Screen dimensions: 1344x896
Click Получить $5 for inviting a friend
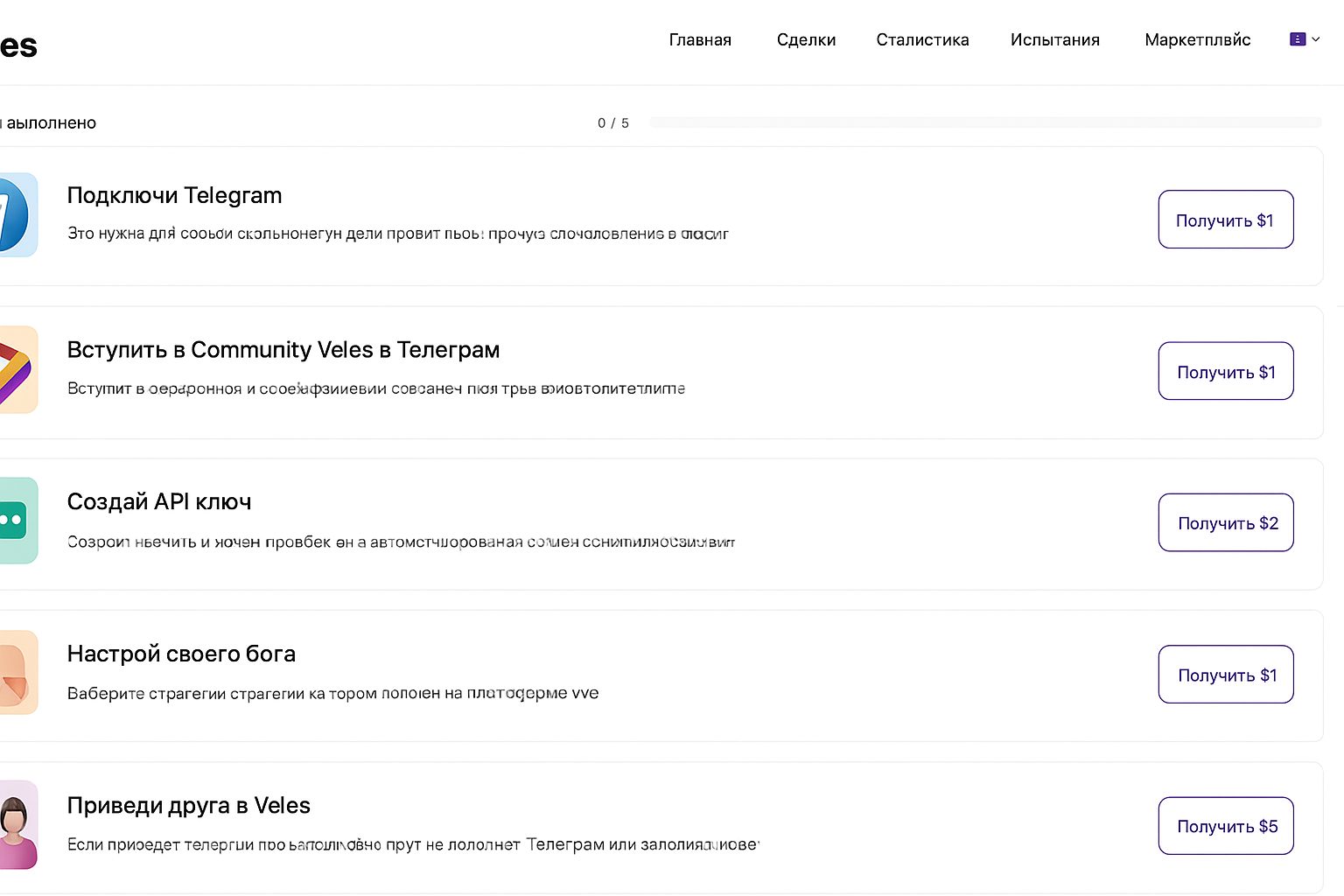point(1226,826)
